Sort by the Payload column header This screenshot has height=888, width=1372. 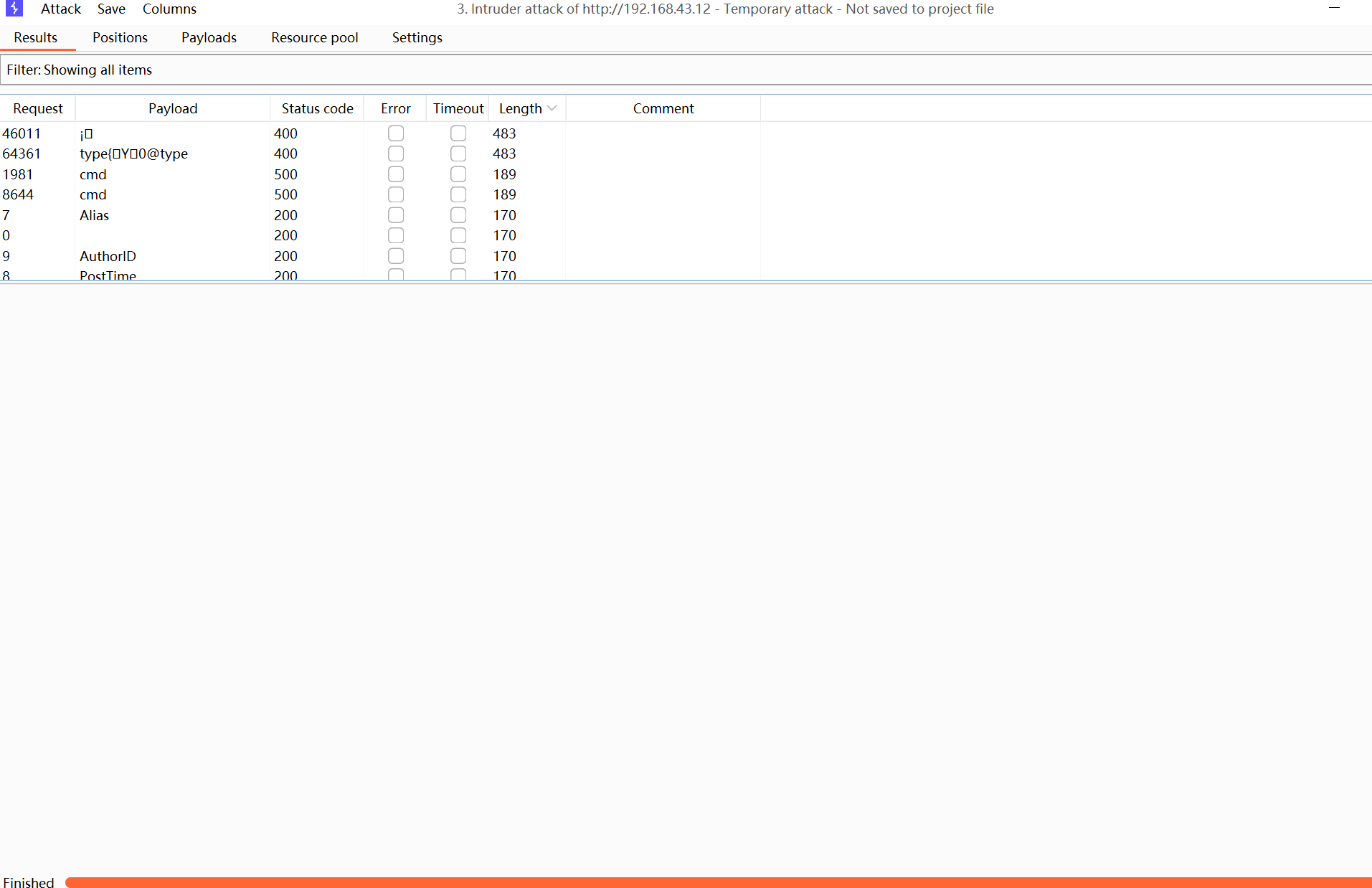(x=173, y=108)
